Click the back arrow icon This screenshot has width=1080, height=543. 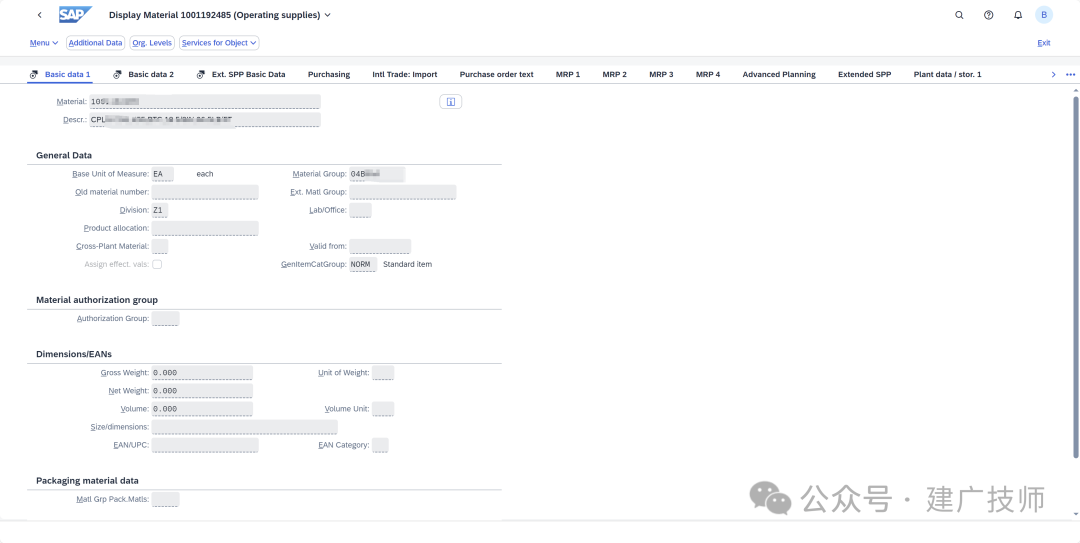pos(39,15)
